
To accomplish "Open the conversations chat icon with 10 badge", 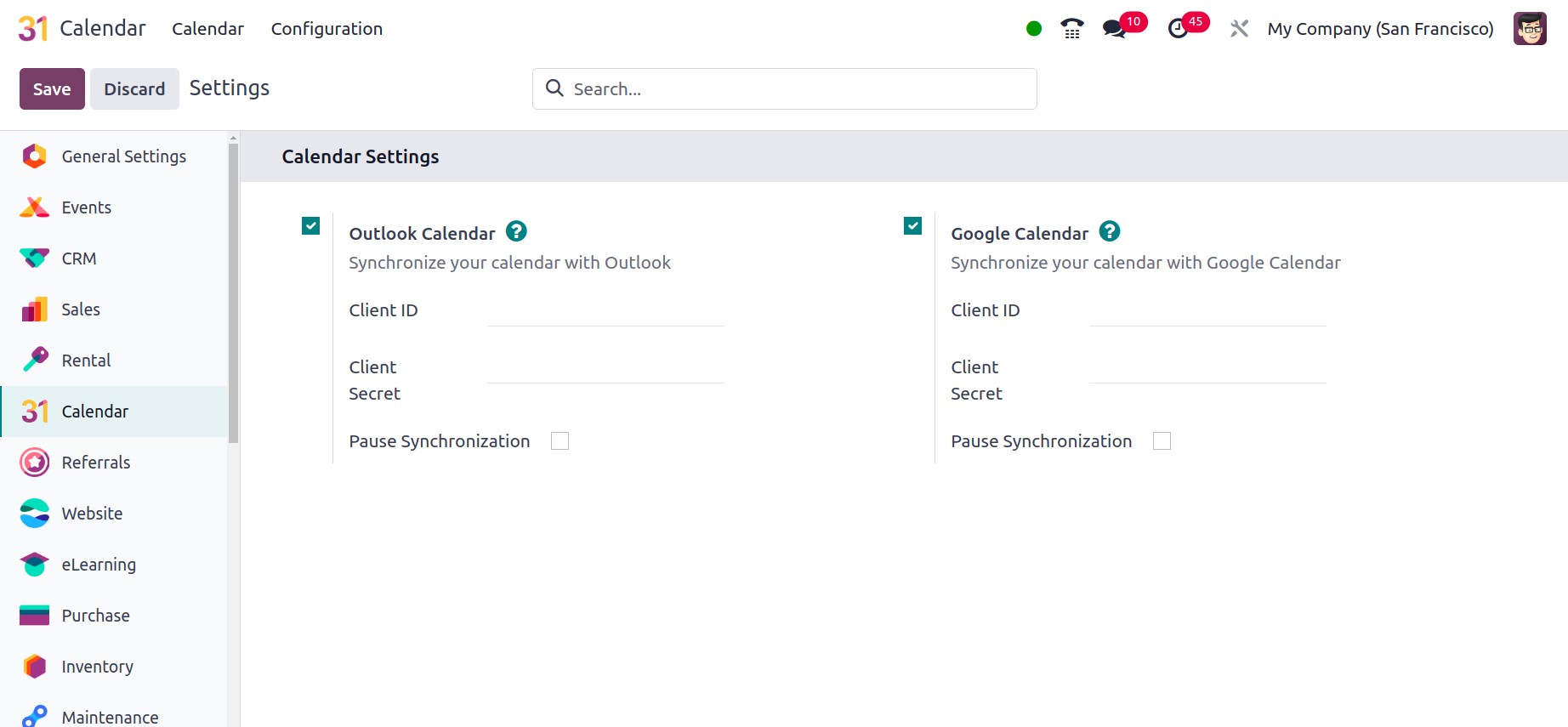I will tap(1115, 29).
